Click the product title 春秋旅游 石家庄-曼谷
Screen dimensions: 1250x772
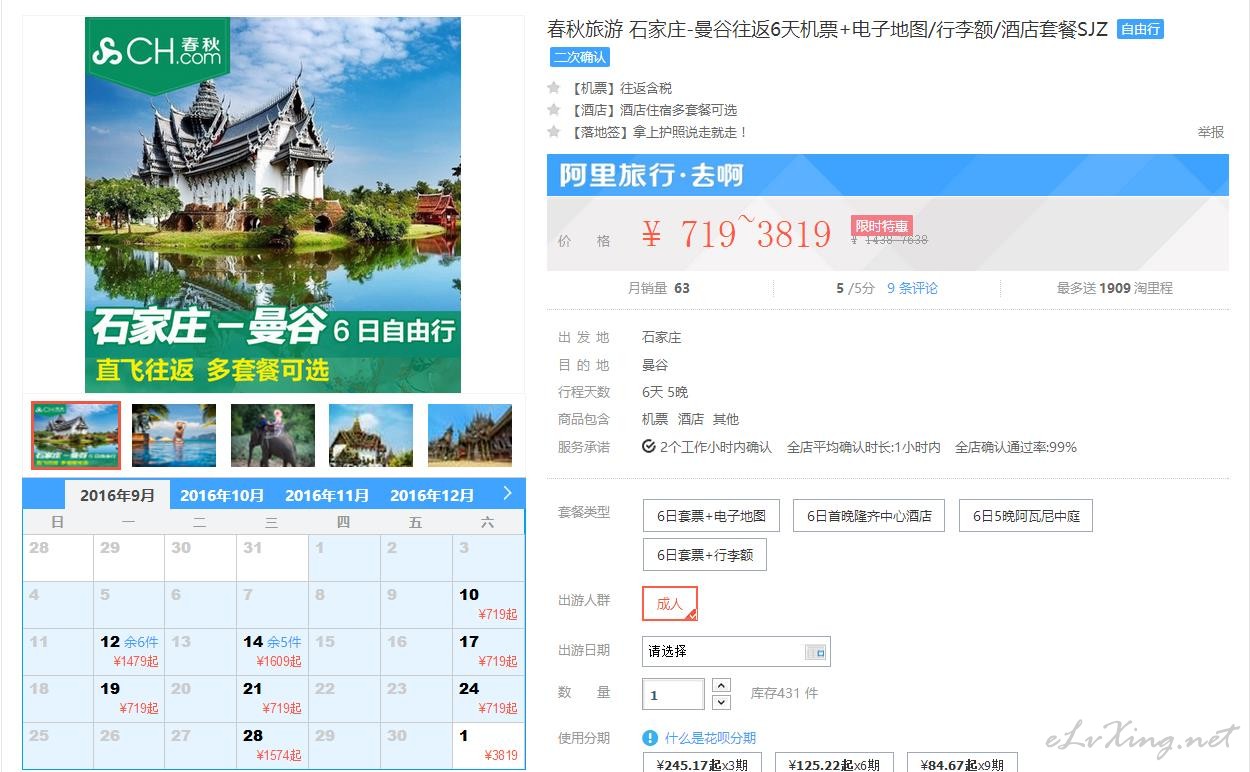pyautogui.click(x=827, y=29)
